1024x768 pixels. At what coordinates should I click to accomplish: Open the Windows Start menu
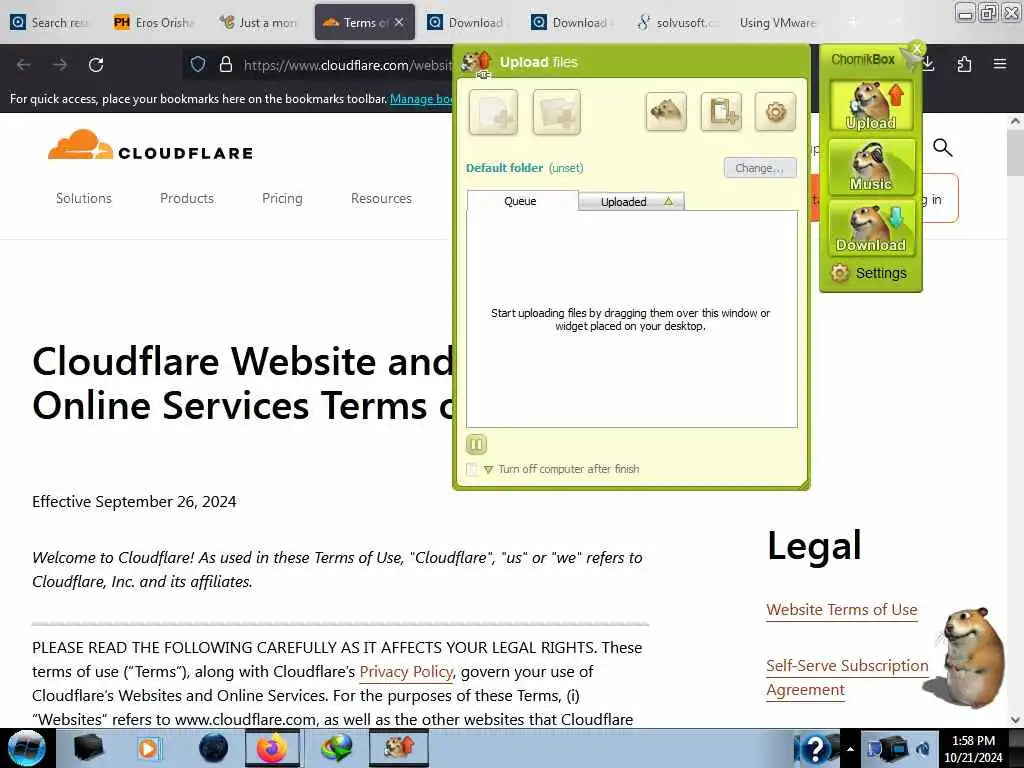[x=26, y=748]
